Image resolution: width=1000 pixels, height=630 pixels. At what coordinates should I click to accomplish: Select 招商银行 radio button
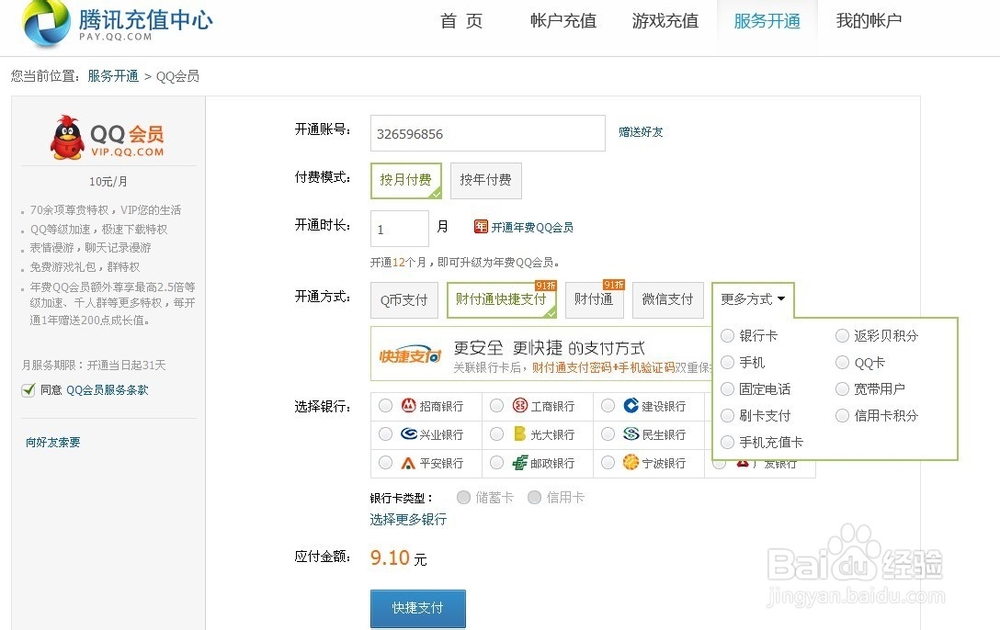point(385,406)
